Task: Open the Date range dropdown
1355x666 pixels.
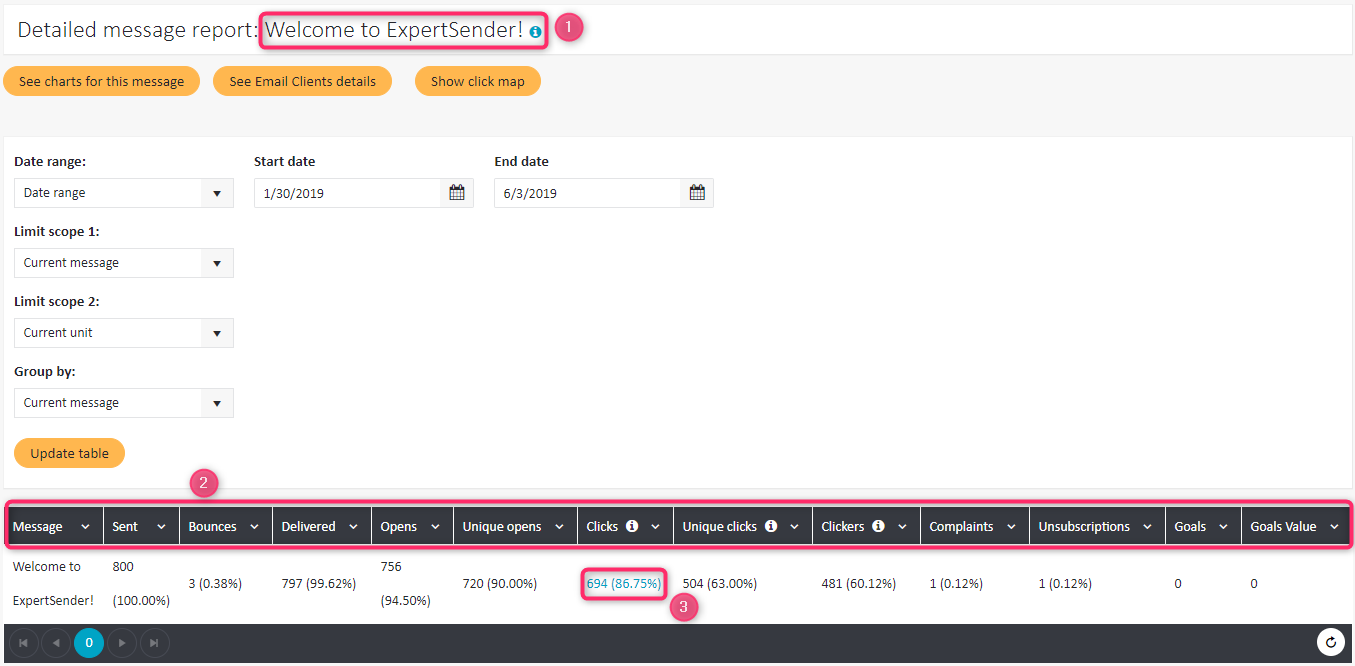Action: (x=124, y=193)
